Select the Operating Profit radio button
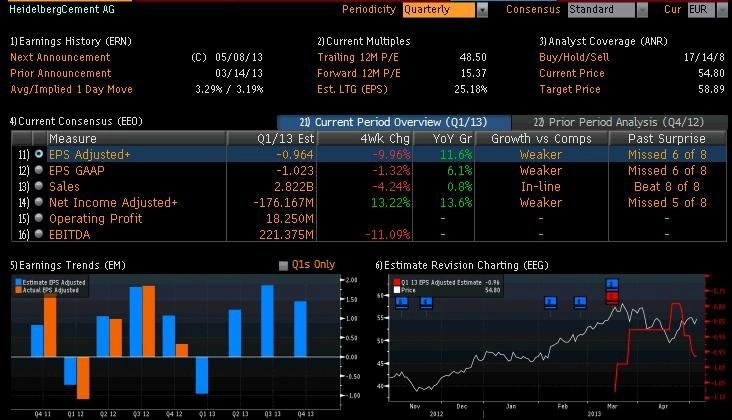Viewport: 732px width, 420px height. pyautogui.click(x=39, y=217)
